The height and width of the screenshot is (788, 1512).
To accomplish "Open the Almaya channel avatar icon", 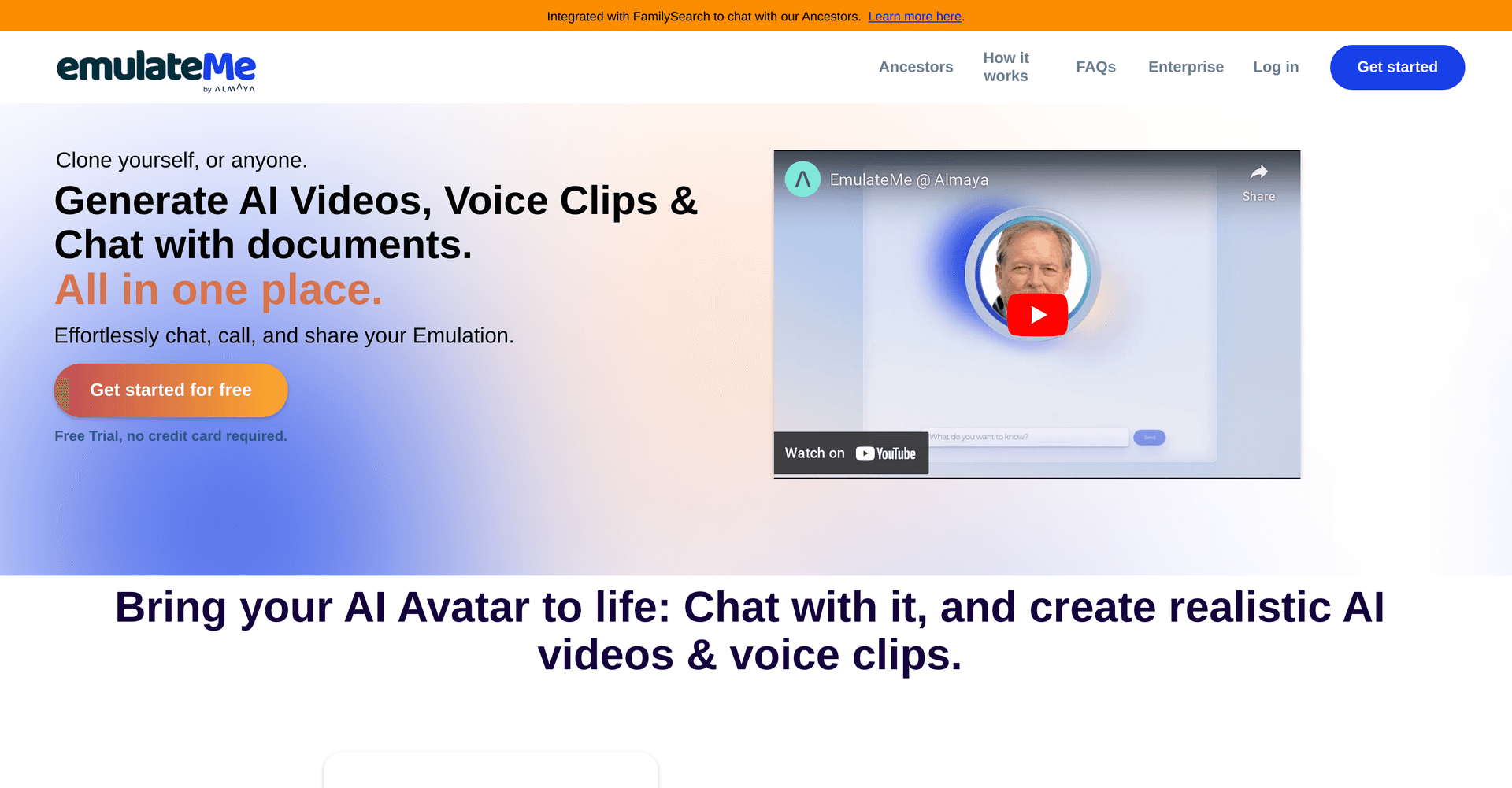I will [802, 179].
